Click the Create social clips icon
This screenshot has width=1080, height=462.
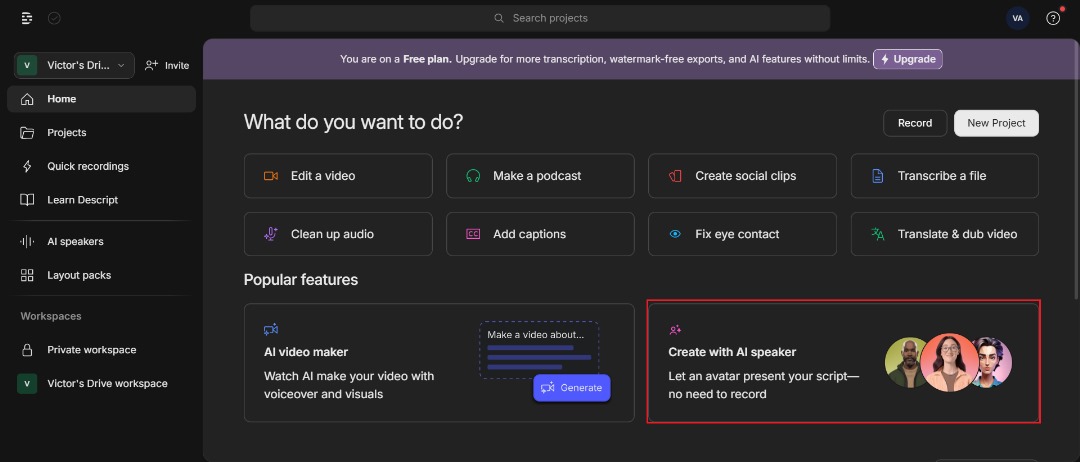pyautogui.click(x=675, y=176)
